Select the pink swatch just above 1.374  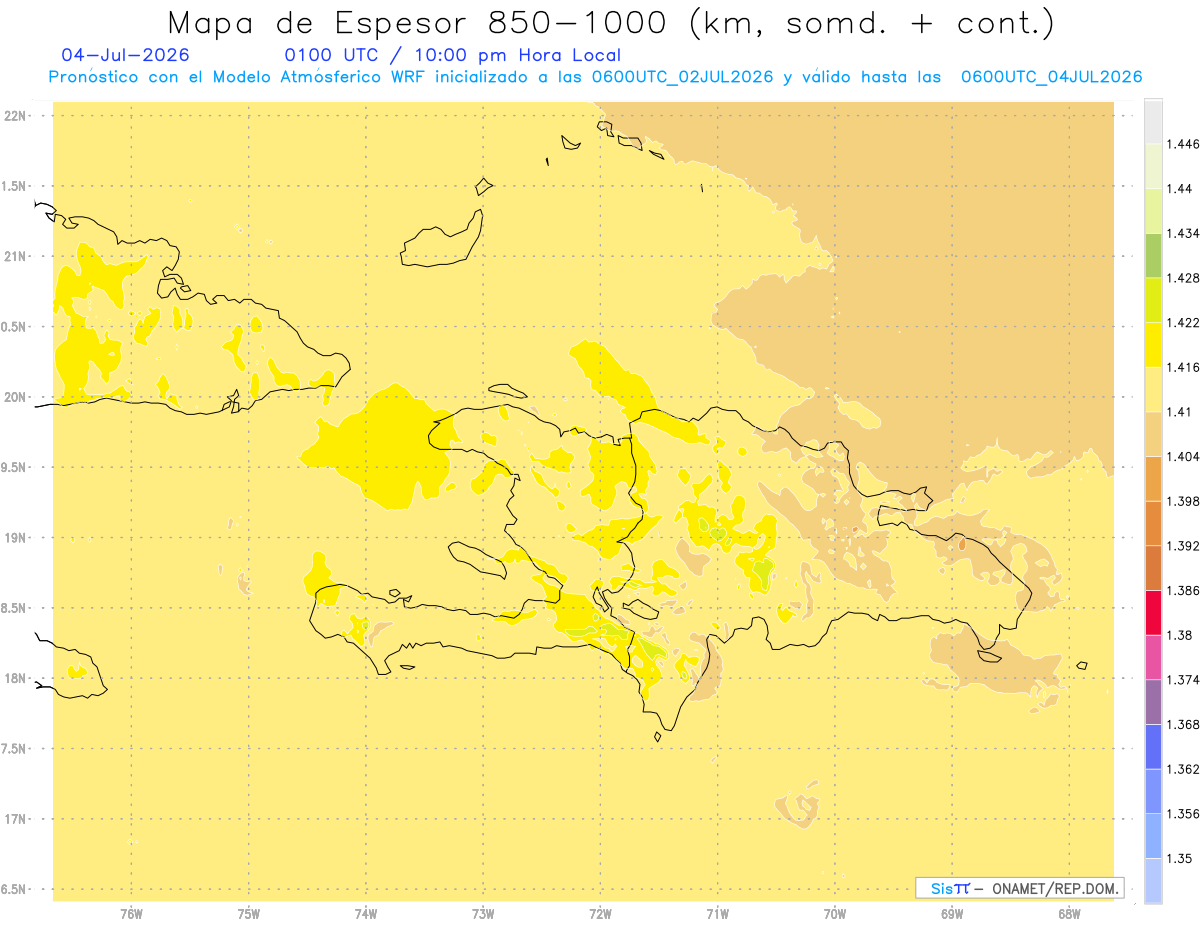(x=1153, y=657)
